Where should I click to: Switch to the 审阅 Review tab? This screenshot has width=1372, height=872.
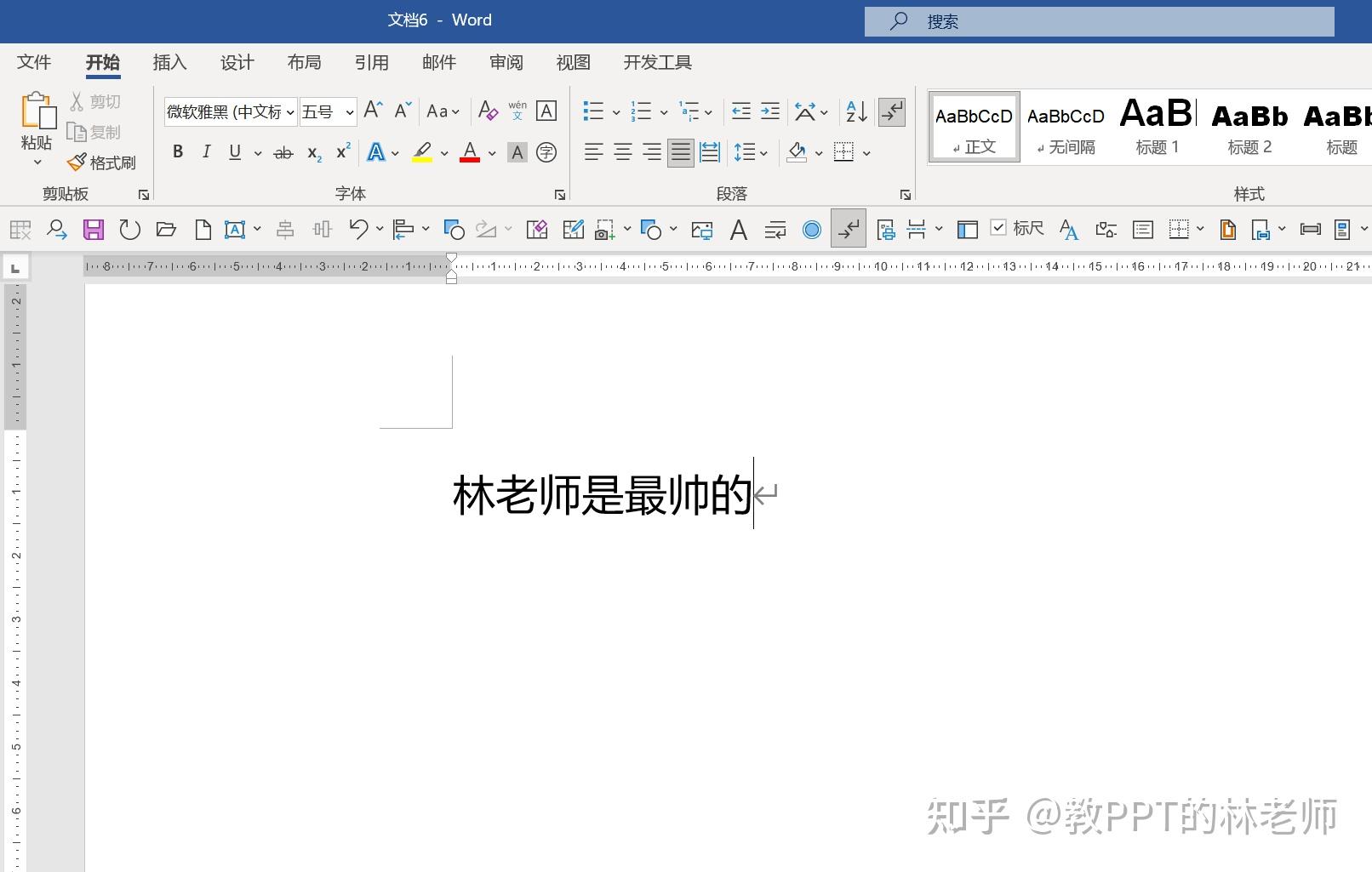tap(506, 62)
